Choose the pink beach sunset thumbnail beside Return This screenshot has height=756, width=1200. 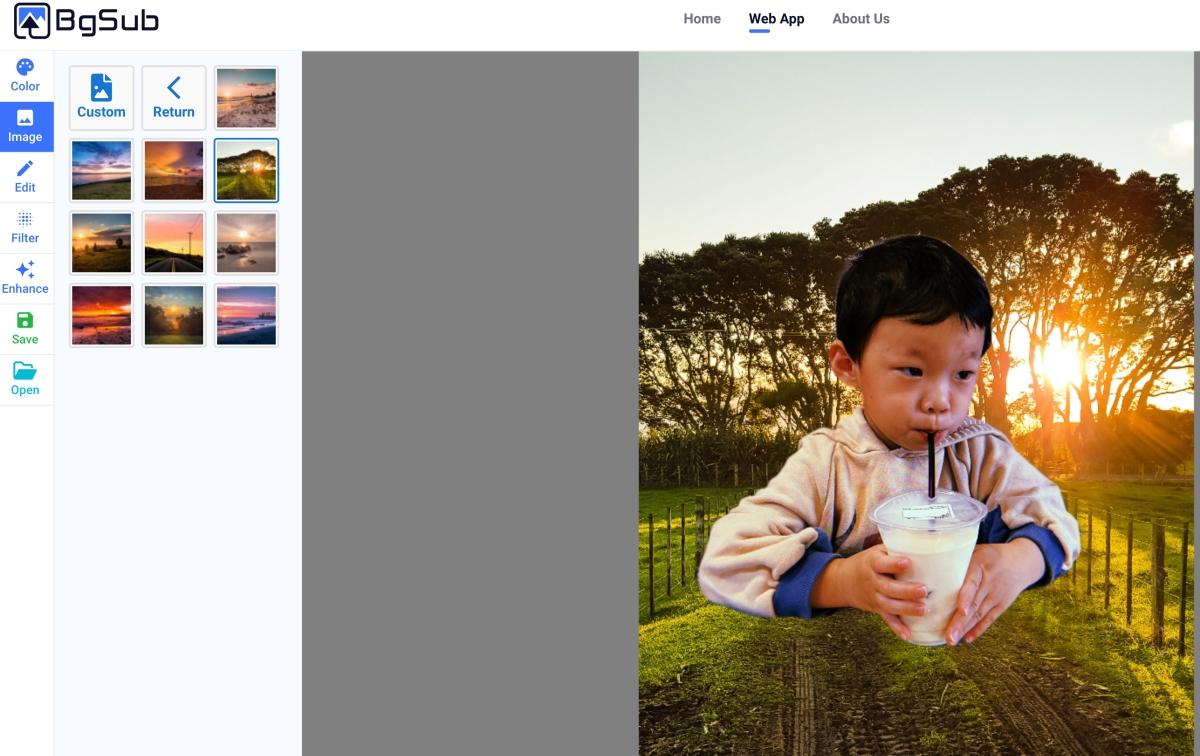(x=246, y=98)
